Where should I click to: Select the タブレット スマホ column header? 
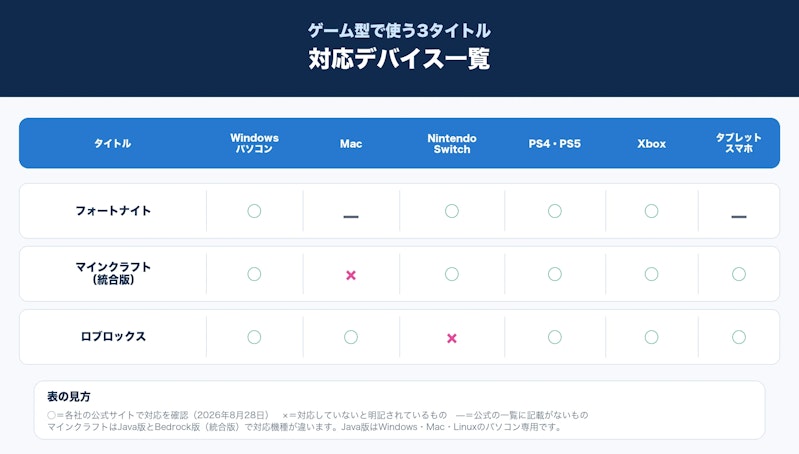[x=739, y=143]
